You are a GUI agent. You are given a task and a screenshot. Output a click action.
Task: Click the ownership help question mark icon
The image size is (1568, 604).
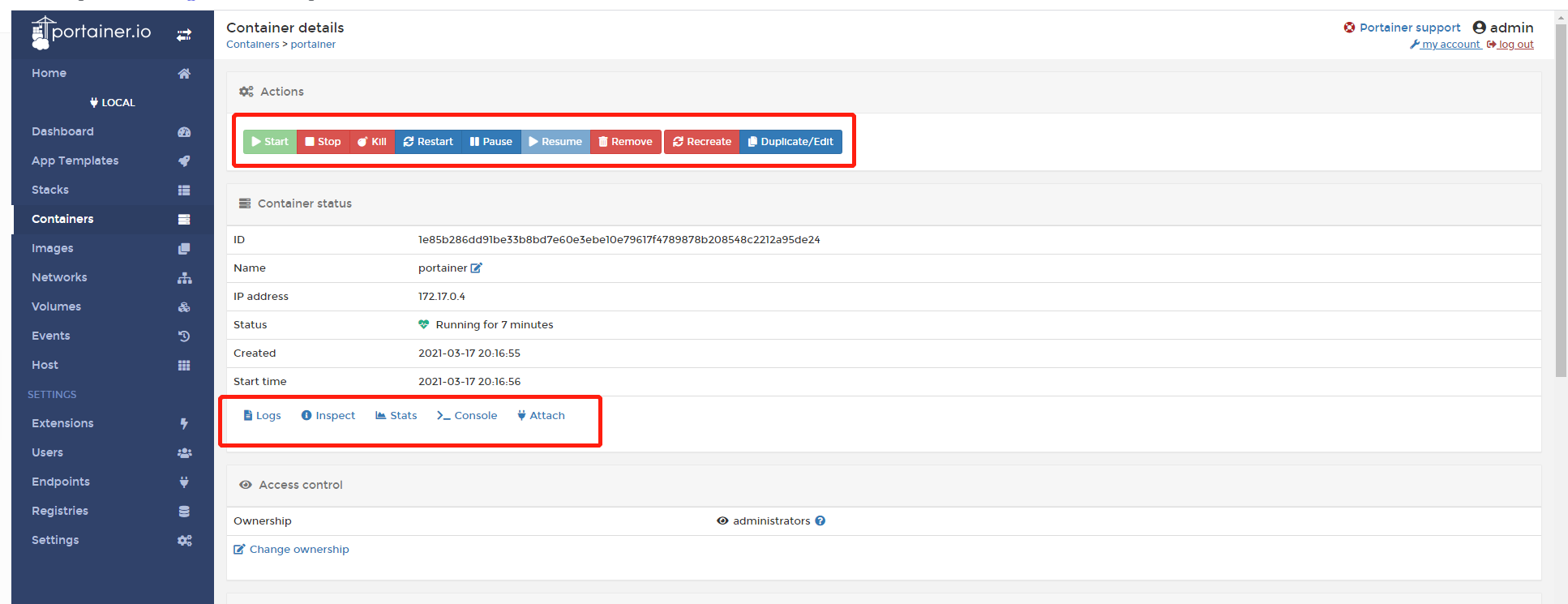point(820,520)
